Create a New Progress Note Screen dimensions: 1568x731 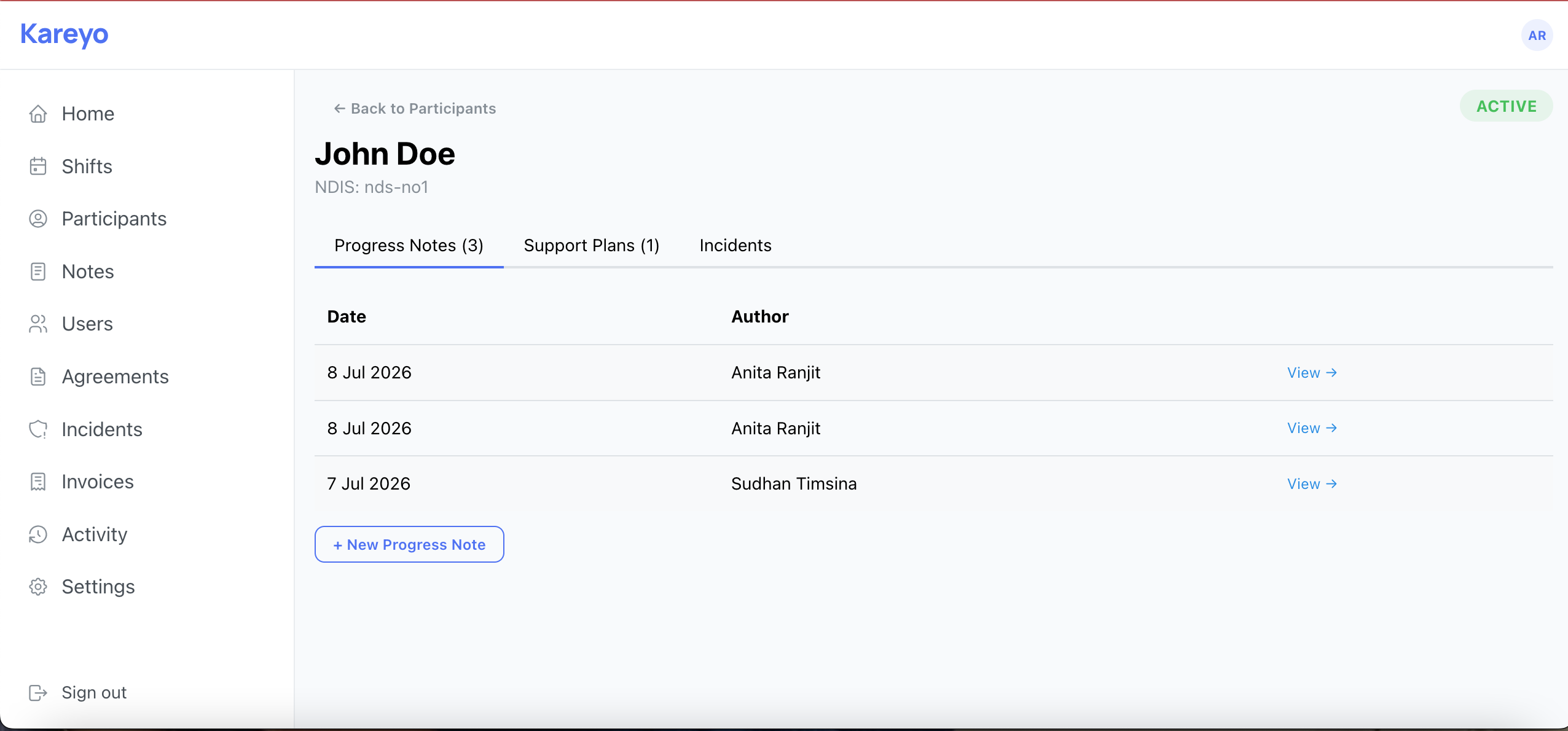[x=409, y=544]
